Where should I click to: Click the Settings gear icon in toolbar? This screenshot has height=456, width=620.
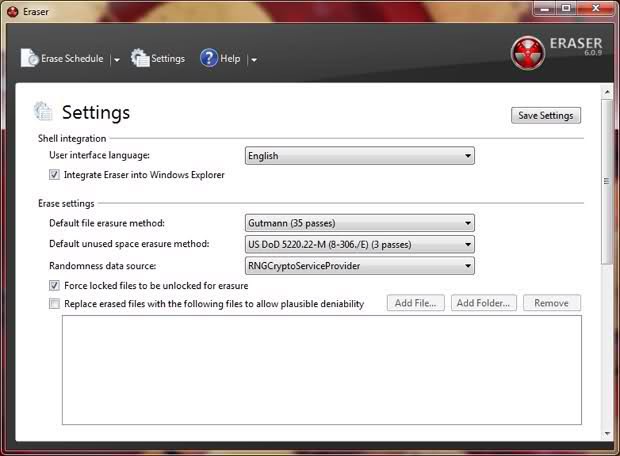click(140, 58)
